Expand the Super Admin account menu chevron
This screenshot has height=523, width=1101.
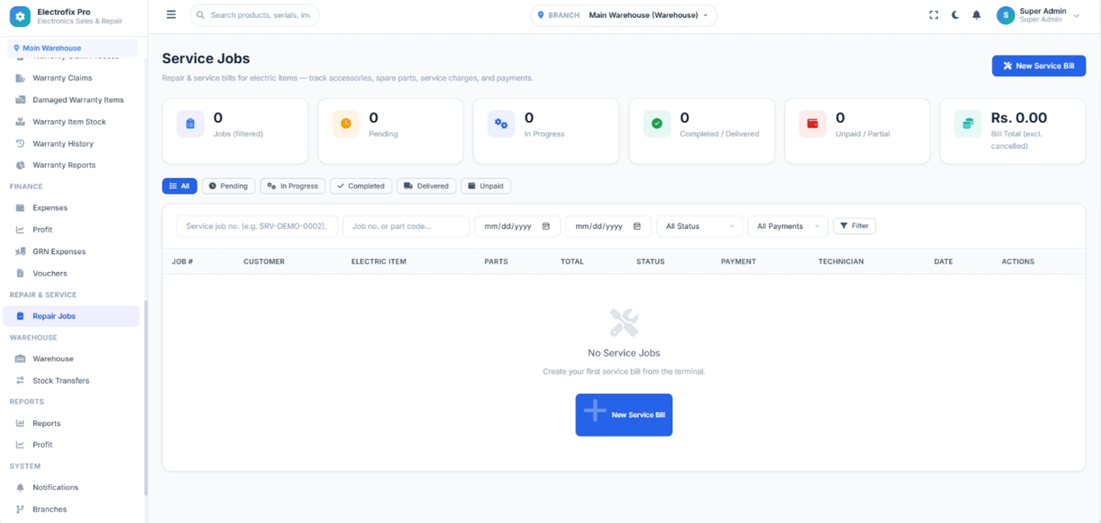click(x=1076, y=15)
